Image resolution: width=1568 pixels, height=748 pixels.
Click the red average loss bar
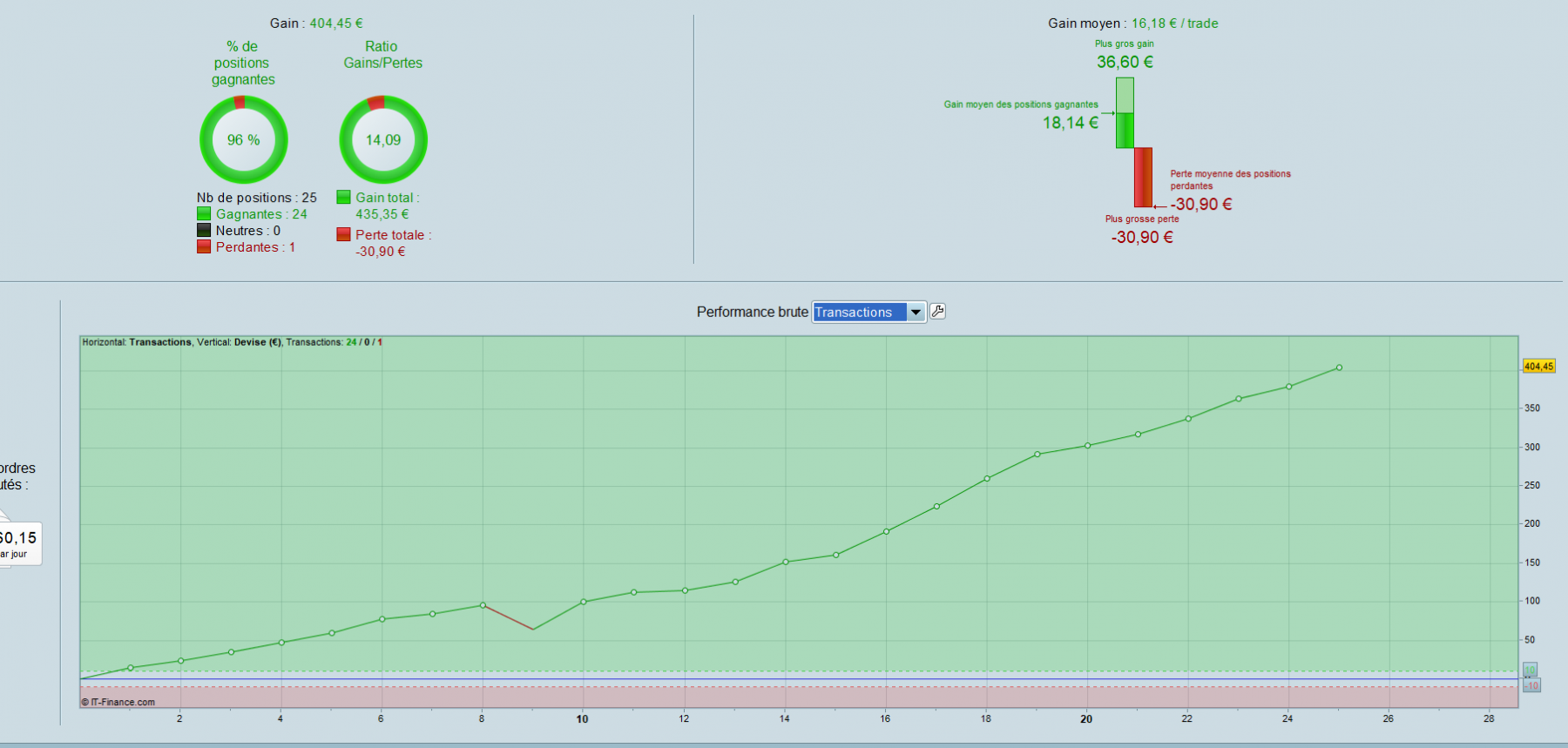point(1143,177)
